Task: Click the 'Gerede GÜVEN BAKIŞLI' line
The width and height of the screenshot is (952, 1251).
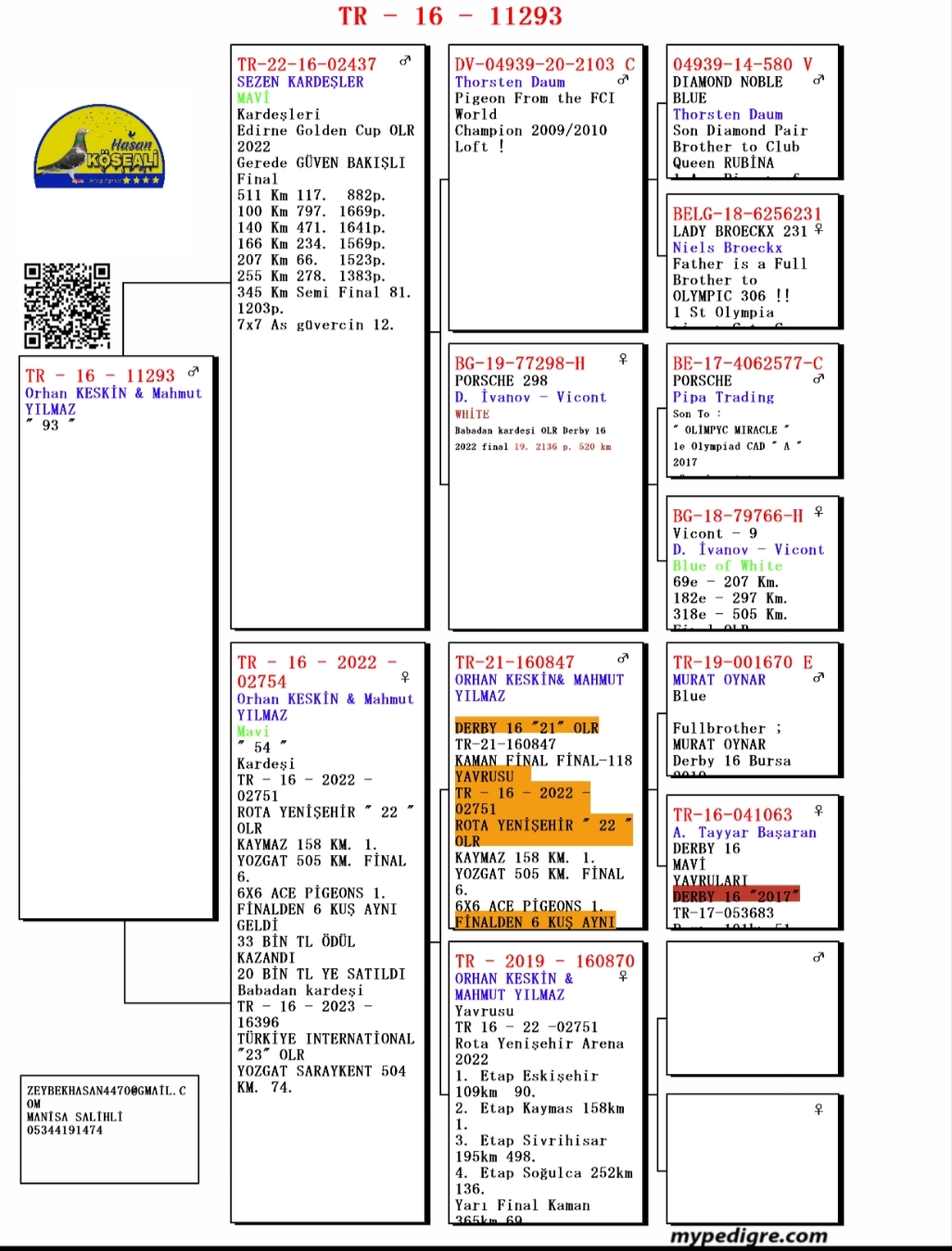Action: [x=322, y=163]
